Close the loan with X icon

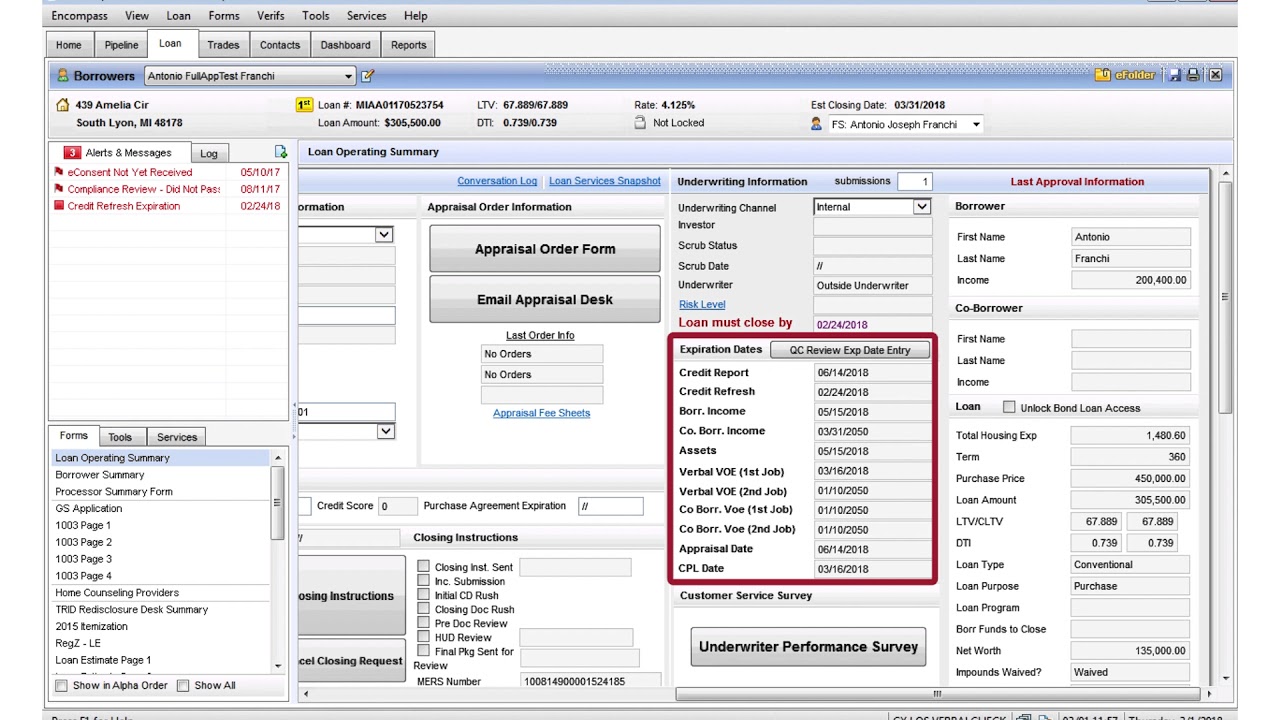pyautogui.click(x=1215, y=75)
